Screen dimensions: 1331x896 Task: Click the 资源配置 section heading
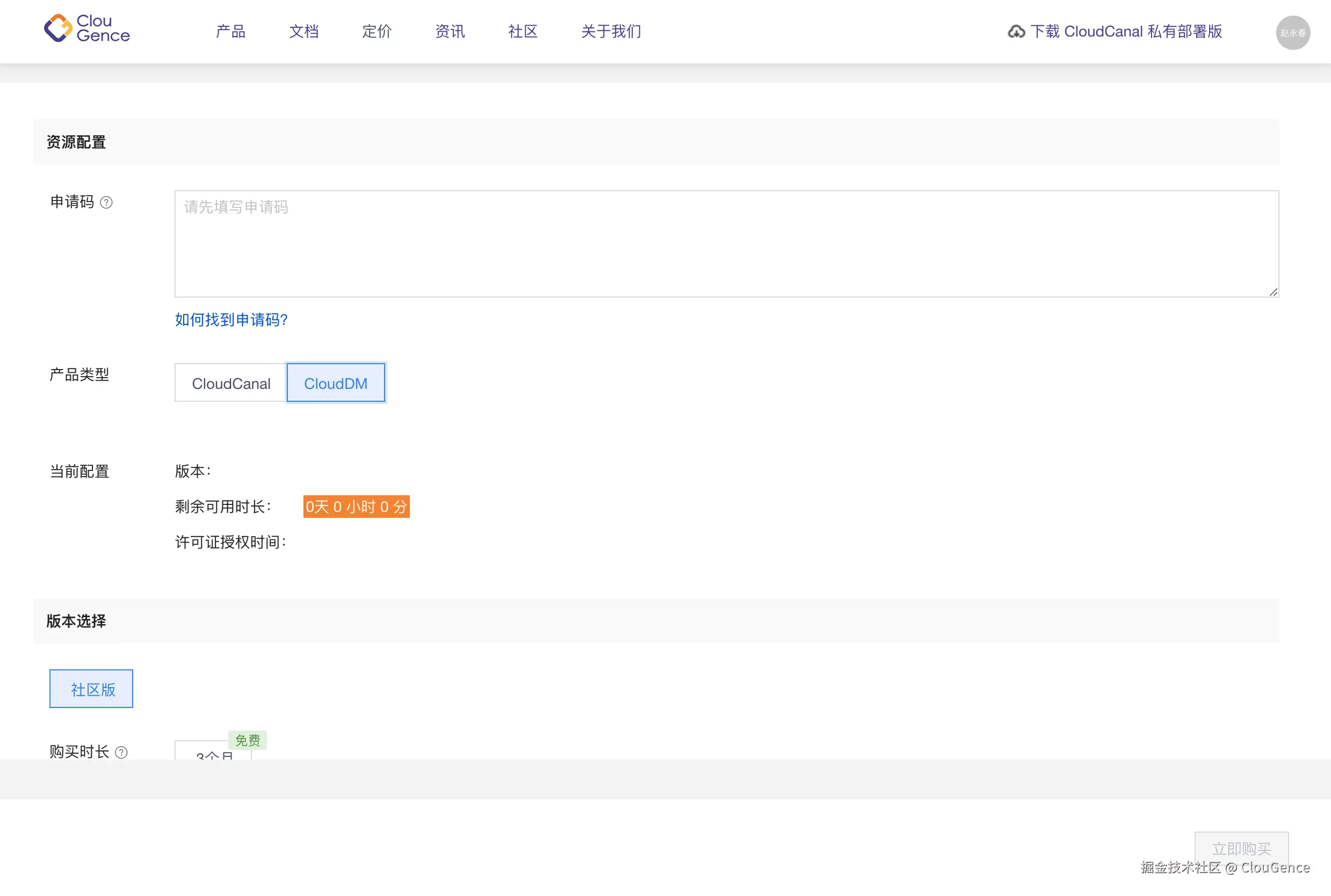click(76, 142)
